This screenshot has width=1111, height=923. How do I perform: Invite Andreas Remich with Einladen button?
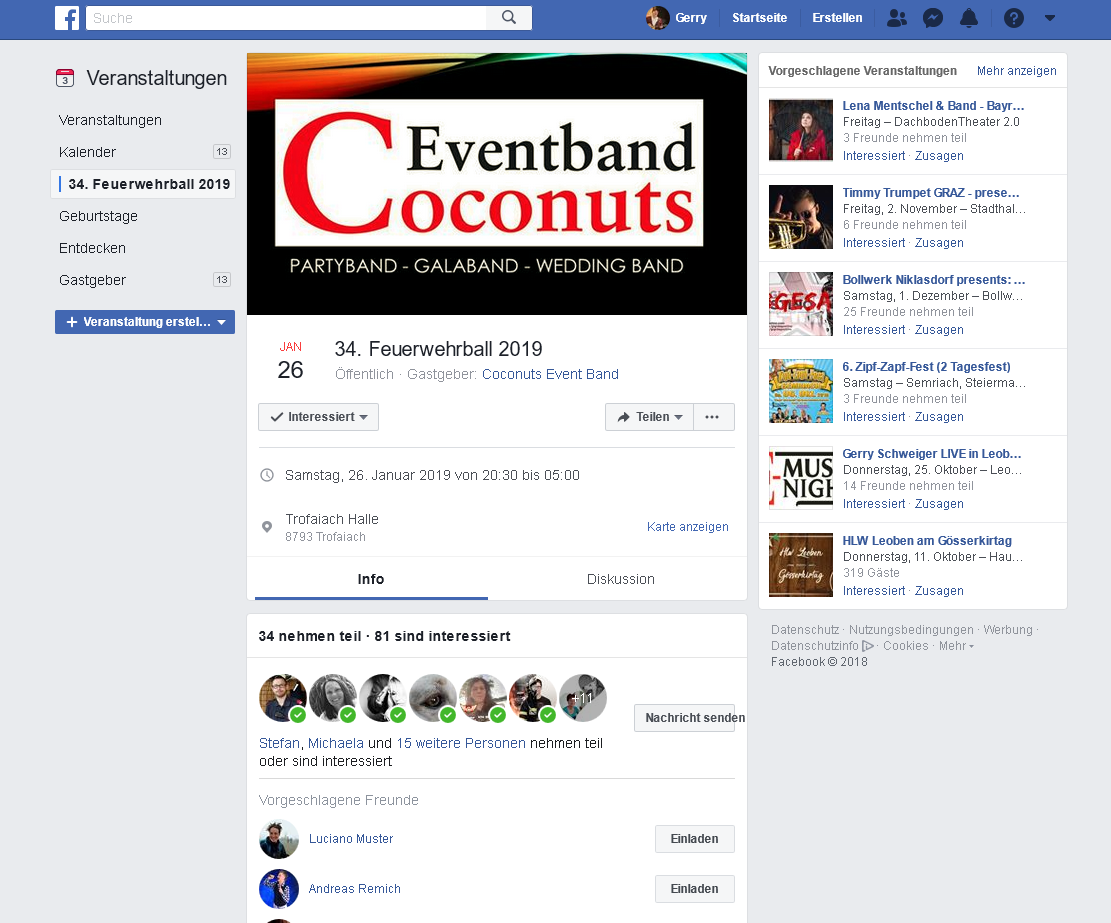(694, 890)
